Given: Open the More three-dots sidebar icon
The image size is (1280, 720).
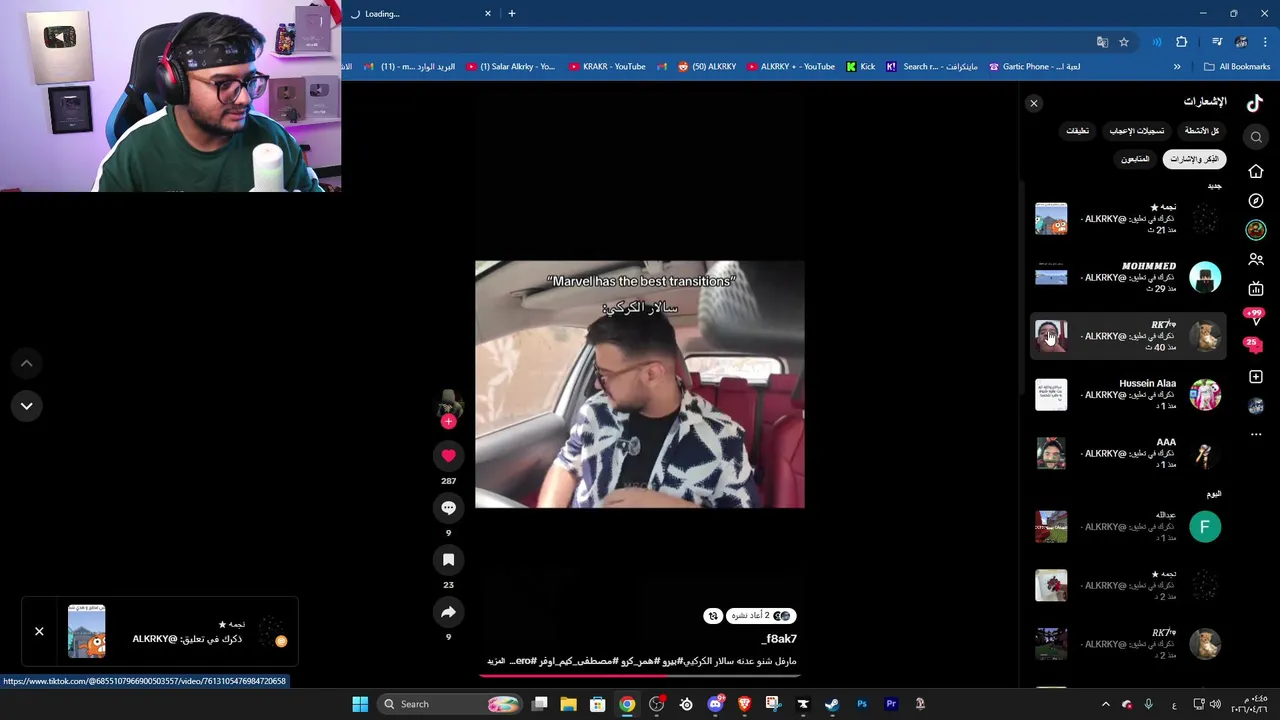Looking at the screenshot, I should click(1256, 434).
